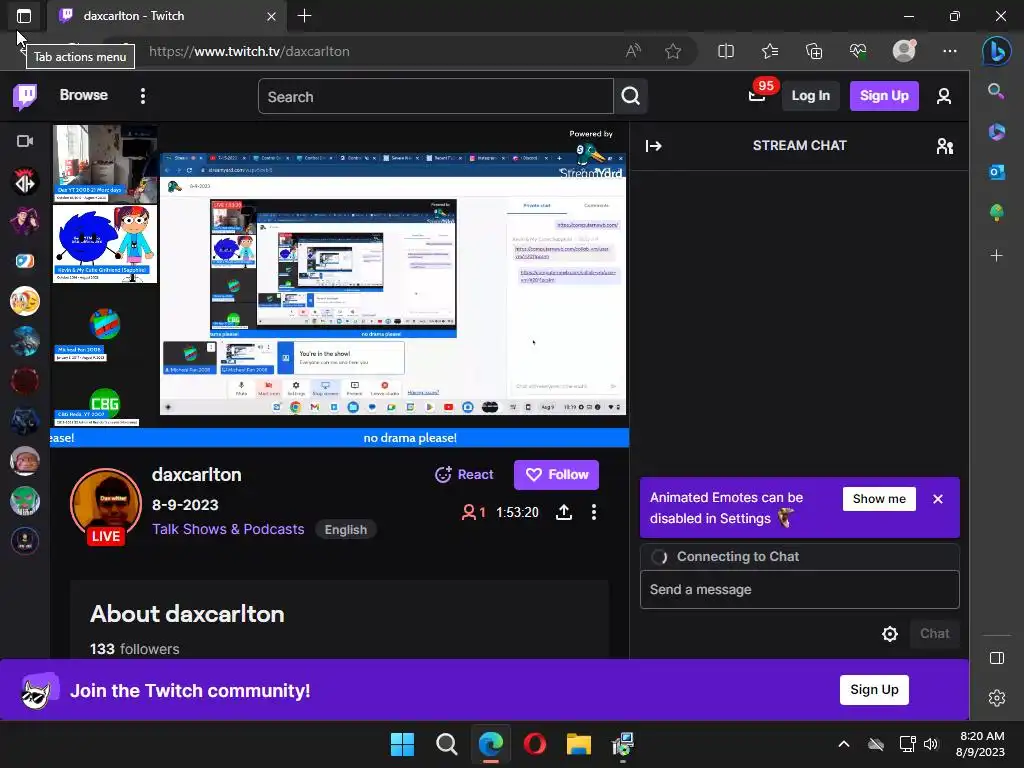Open chat settings gear icon
Viewport: 1024px width, 768px height.
click(x=889, y=633)
